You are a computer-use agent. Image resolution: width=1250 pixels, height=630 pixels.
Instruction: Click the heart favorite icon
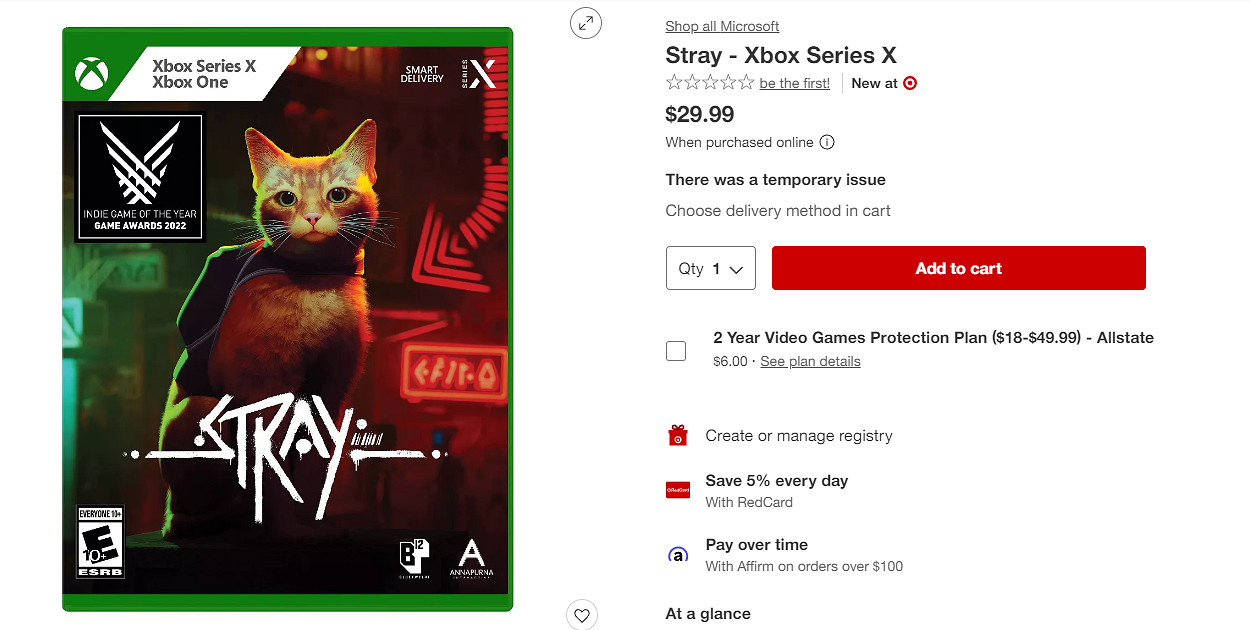582,615
